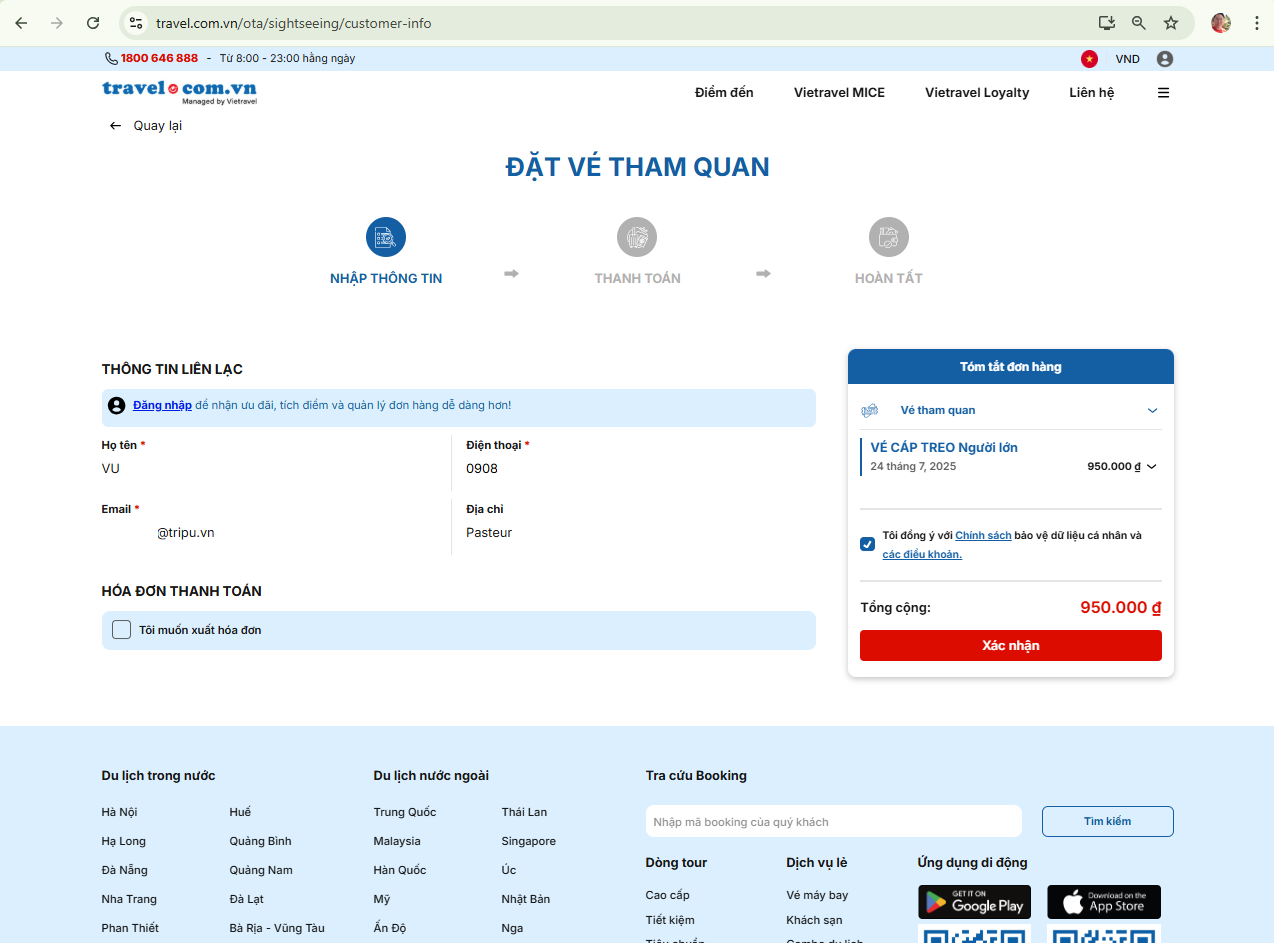This screenshot has width=1274, height=943.
Task: Click the Tìm kiếm search button
Action: tap(1107, 822)
